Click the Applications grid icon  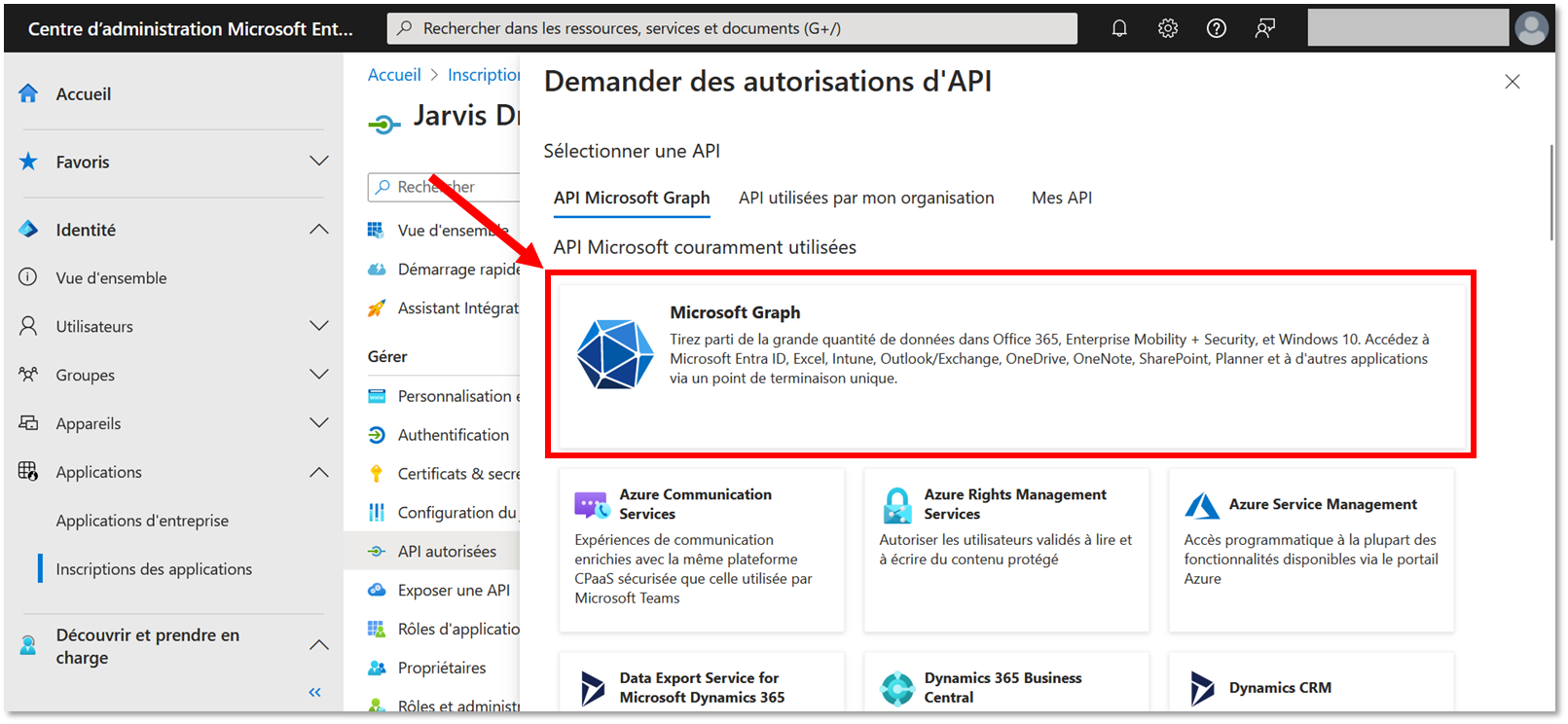28,472
